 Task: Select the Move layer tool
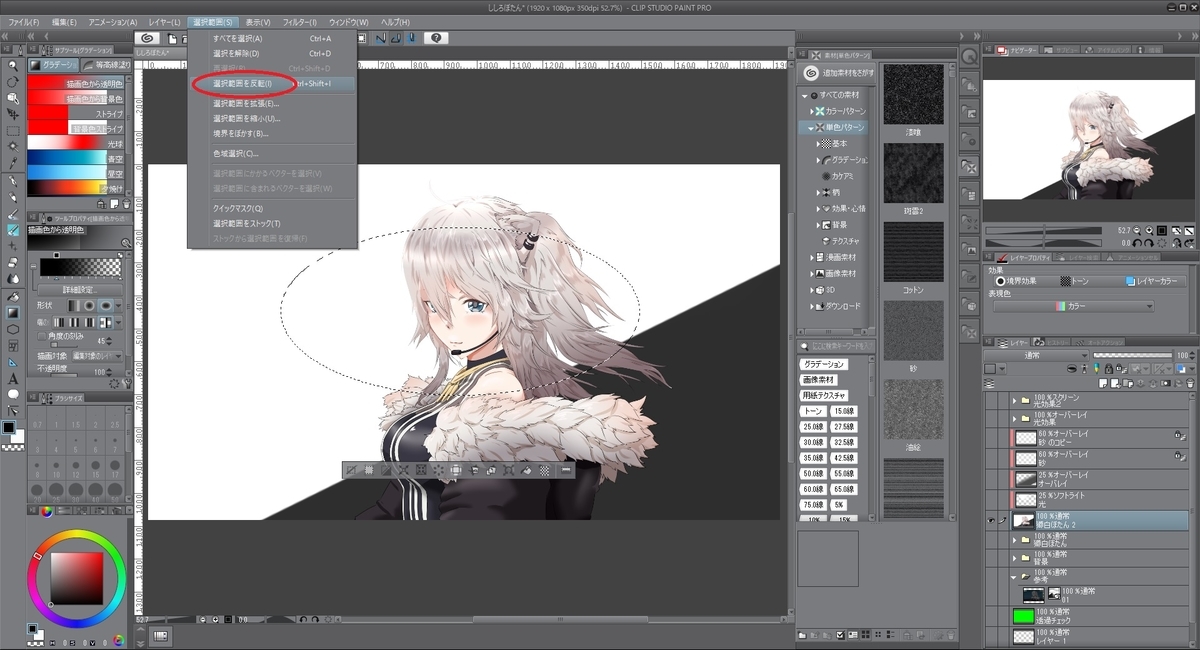coord(14,115)
